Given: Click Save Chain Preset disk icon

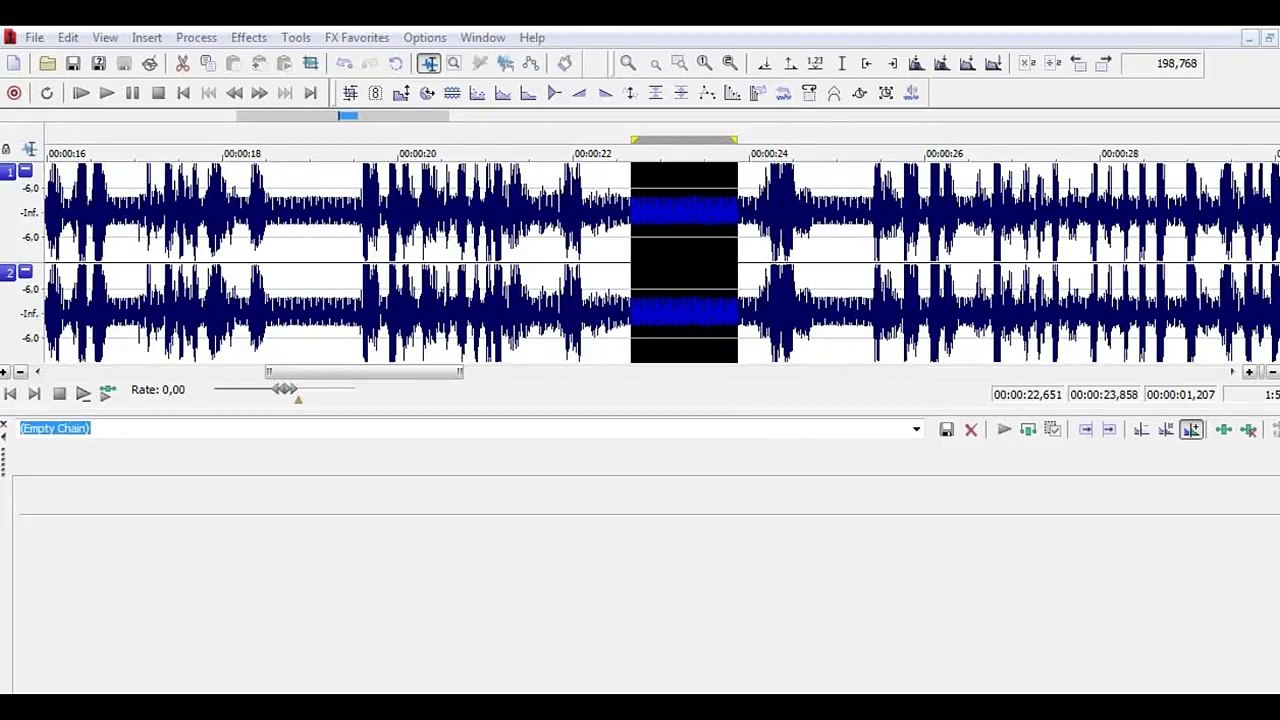Looking at the screenshot, I should point(946,430).
